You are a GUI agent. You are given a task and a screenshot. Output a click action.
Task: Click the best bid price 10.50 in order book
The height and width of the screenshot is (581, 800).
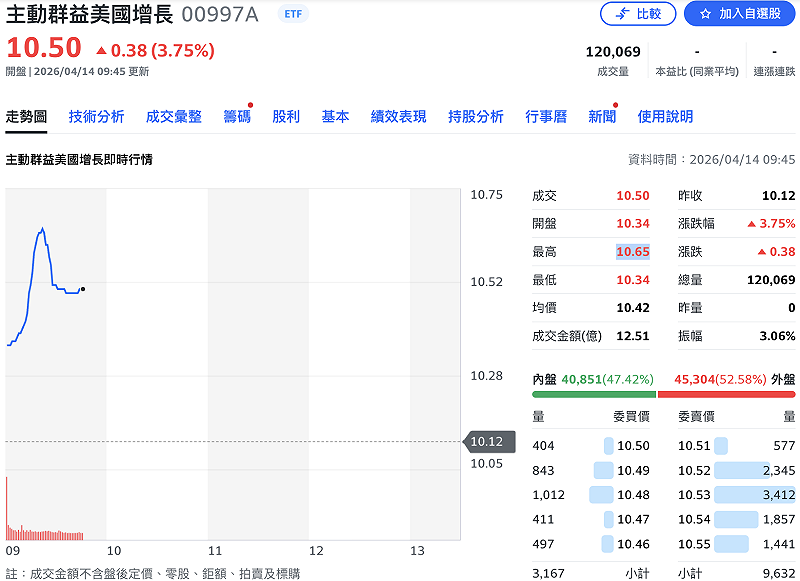pyautogui.click(x=632, y=444)
